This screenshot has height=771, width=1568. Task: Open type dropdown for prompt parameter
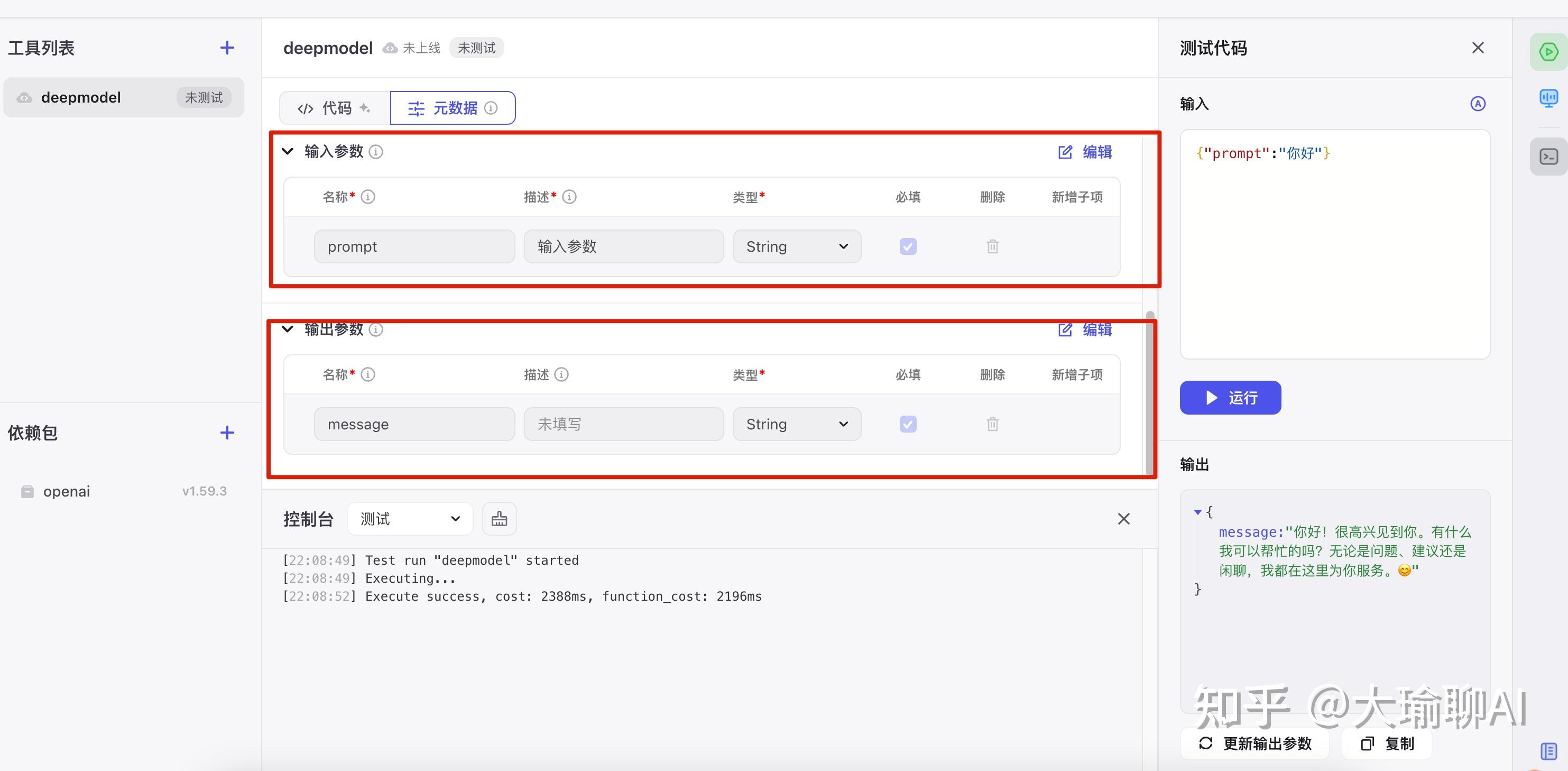click(x=796, y=246)
